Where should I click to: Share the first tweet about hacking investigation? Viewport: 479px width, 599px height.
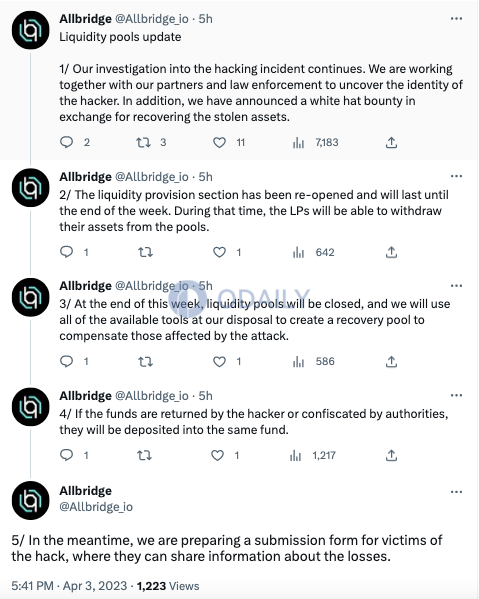click(x=391, y=142)
